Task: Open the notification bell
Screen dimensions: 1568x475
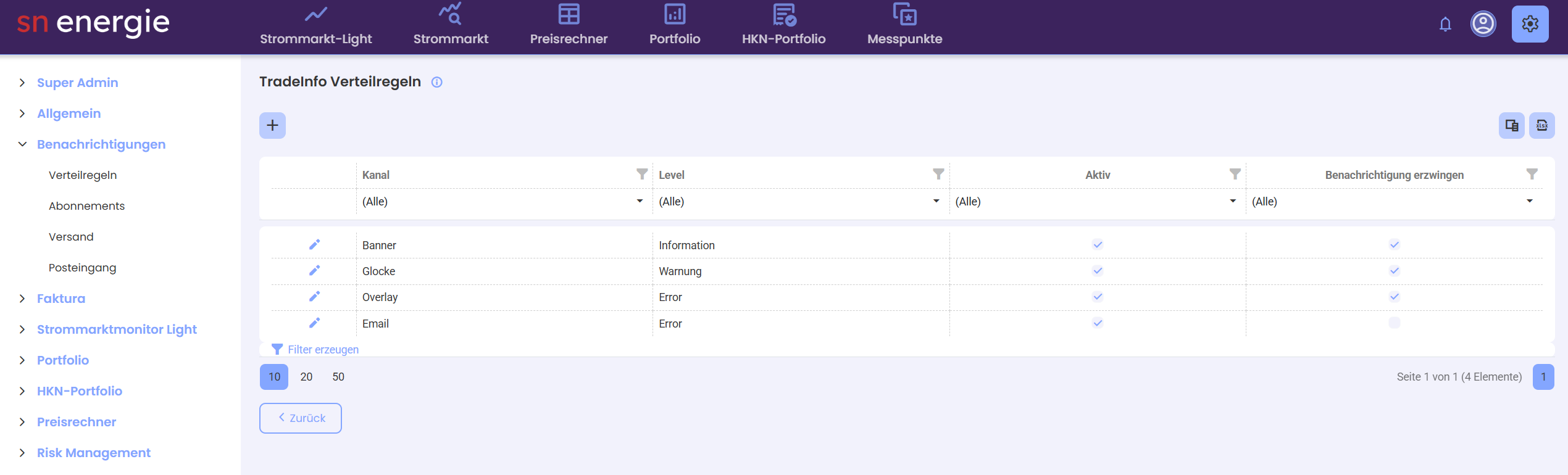Action: (x=1445, y=24)
